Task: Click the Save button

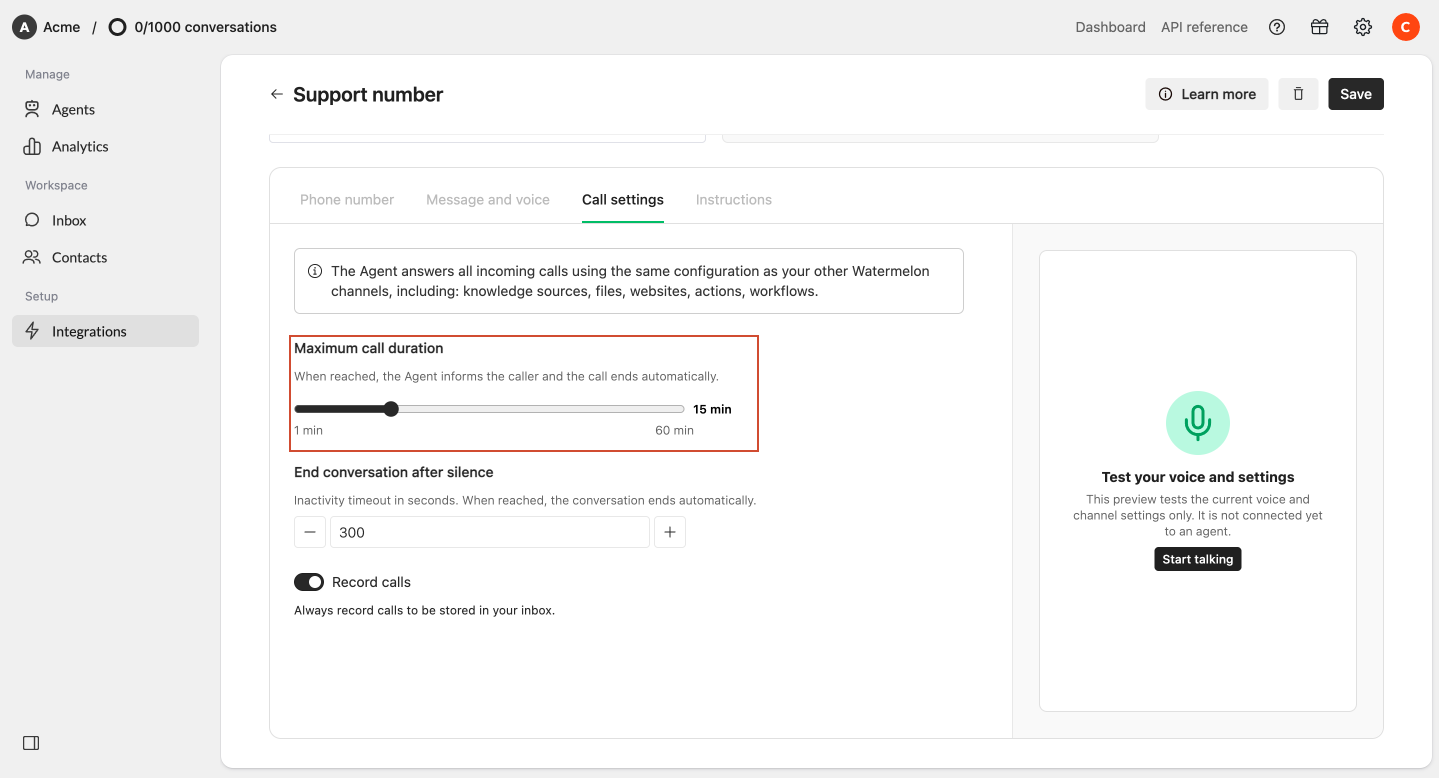Action: [1356, 94]
